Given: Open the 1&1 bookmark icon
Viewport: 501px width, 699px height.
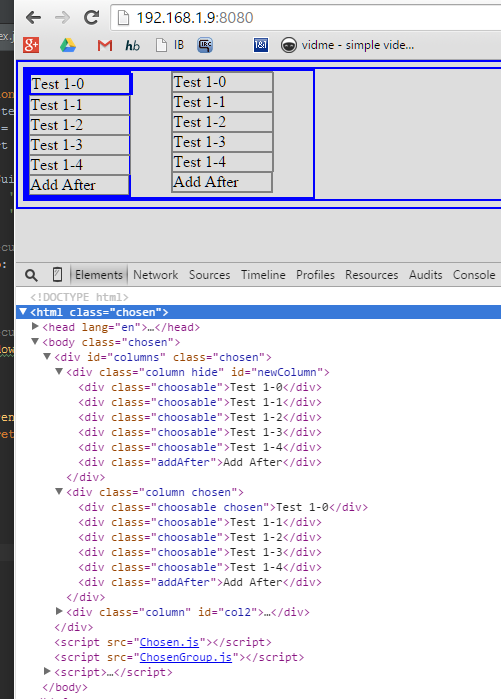Looking at the screenshot, I should coord(261,45).
